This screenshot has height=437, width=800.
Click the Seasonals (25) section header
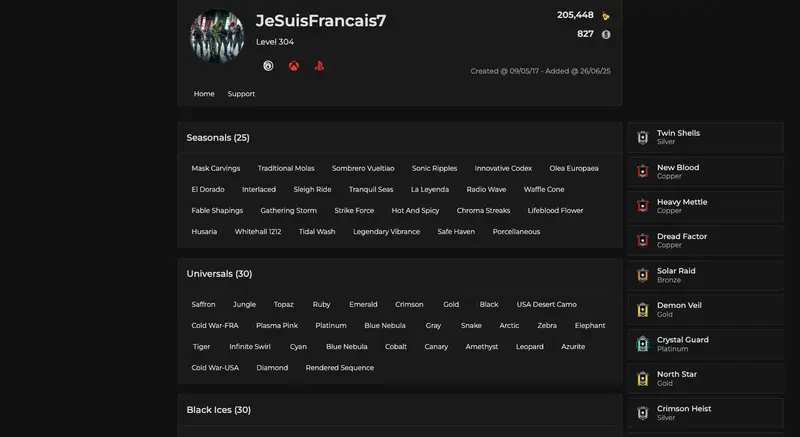(218, 138)
